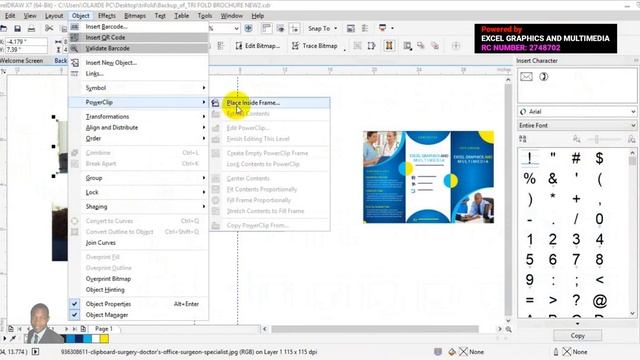Click the envelope icon in Insert Character docker
Image resolution: width=640 pixels, height=360 pixels.
tap(526, 77)
